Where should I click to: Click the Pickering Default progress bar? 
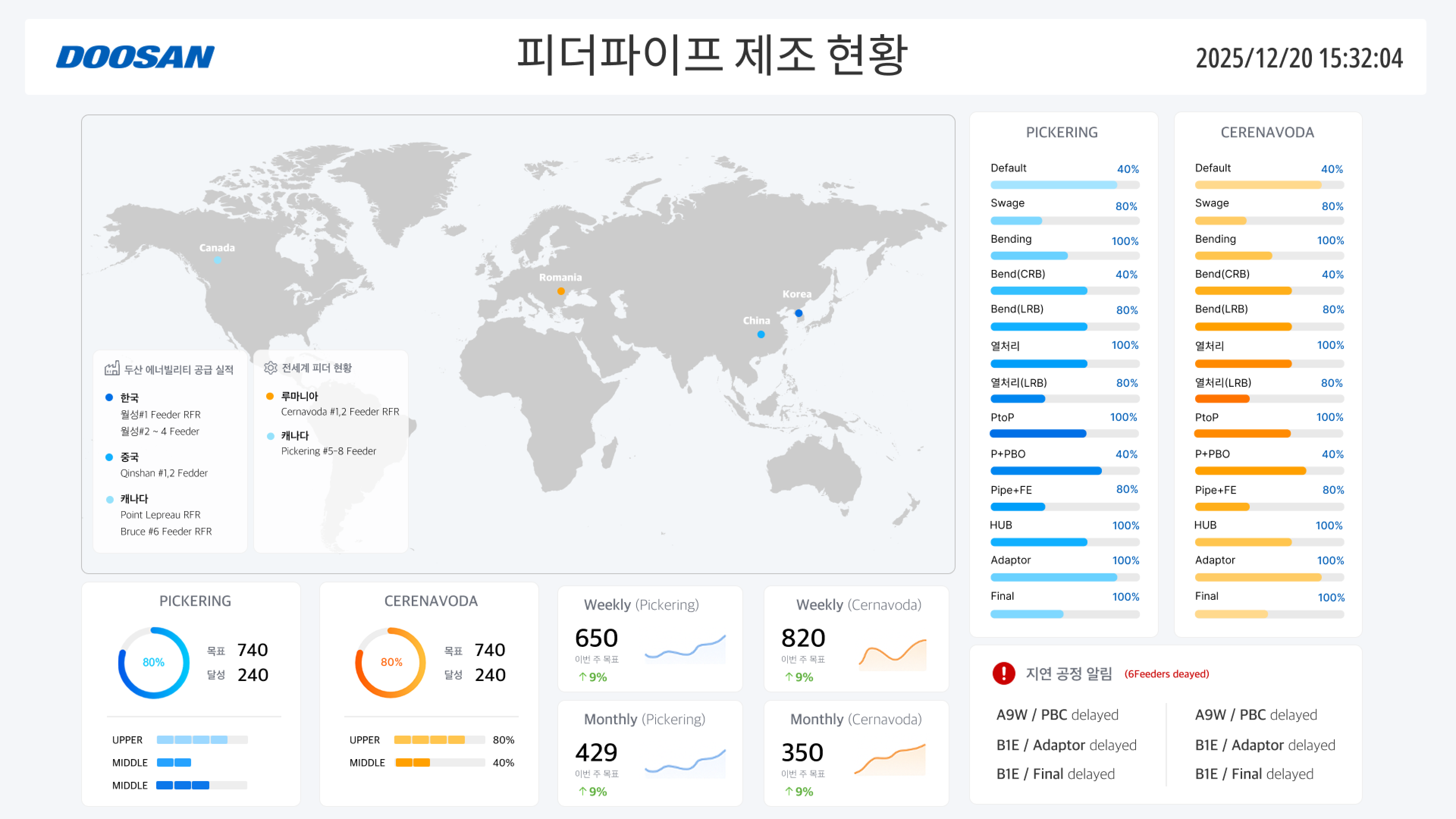click(1065, 185)
